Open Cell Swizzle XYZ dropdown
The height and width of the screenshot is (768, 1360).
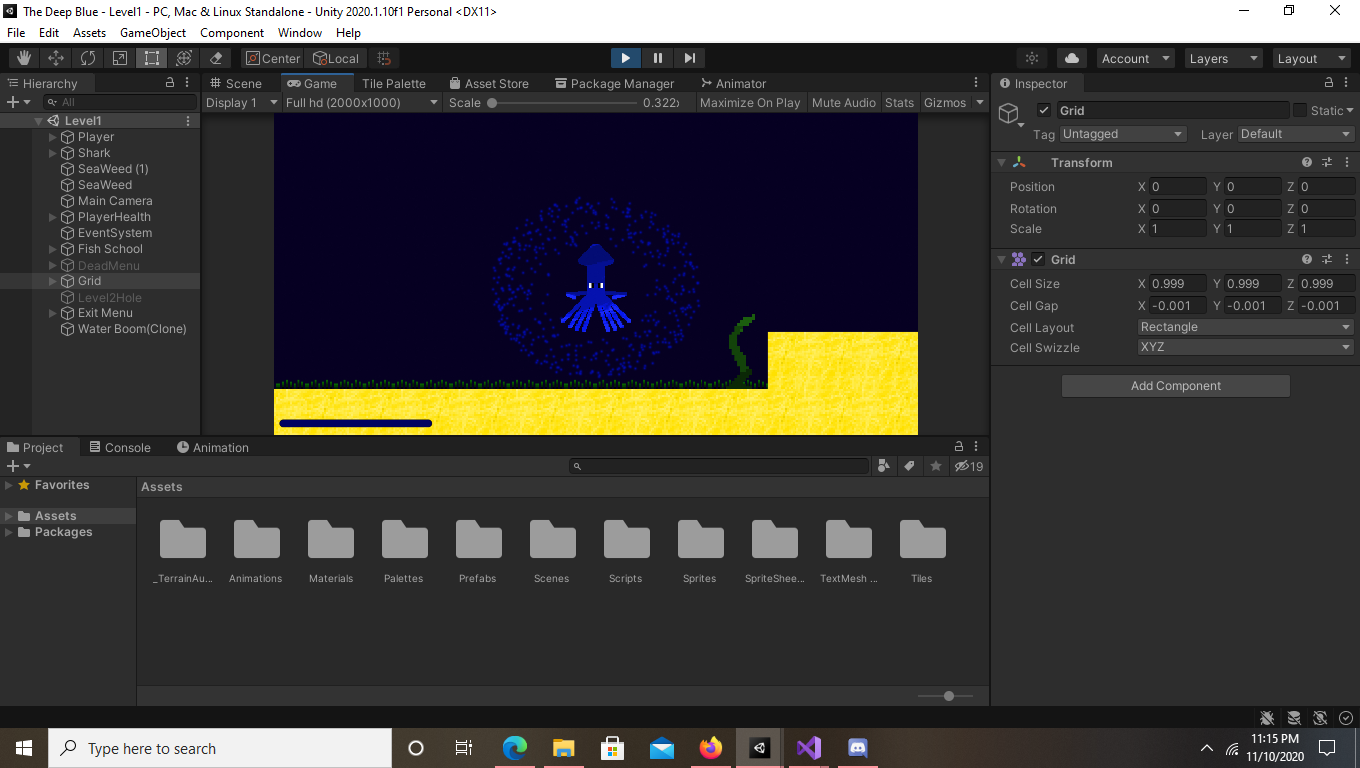pyautogui.click(x=1245, y=347)
